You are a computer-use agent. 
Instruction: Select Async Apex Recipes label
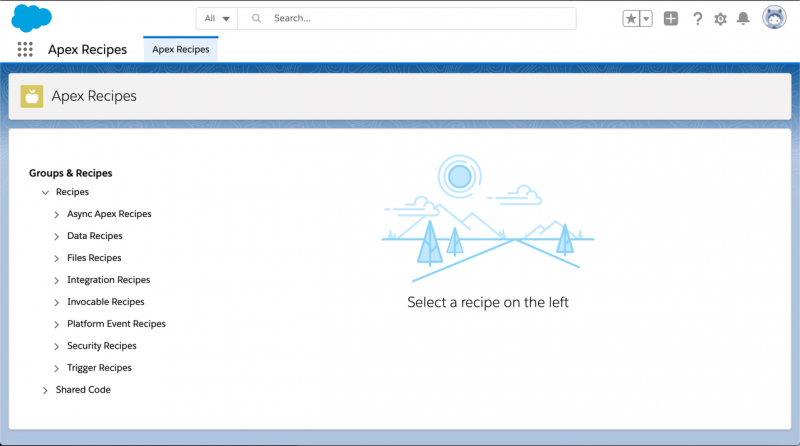tap(109, 214)
